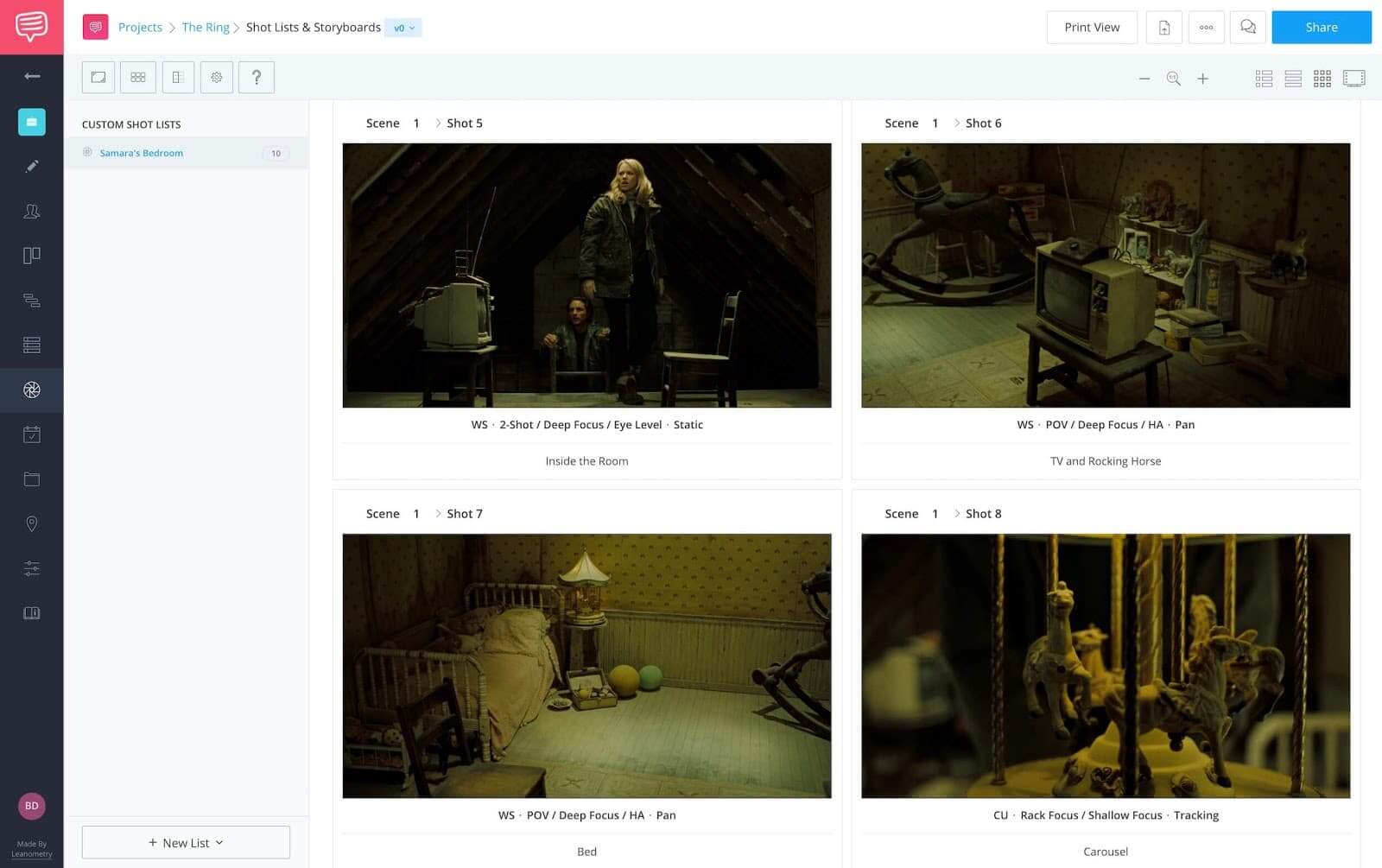Open the New List dropdown
The height and width of the screenshot is (868, 1382).
(185, 842)
